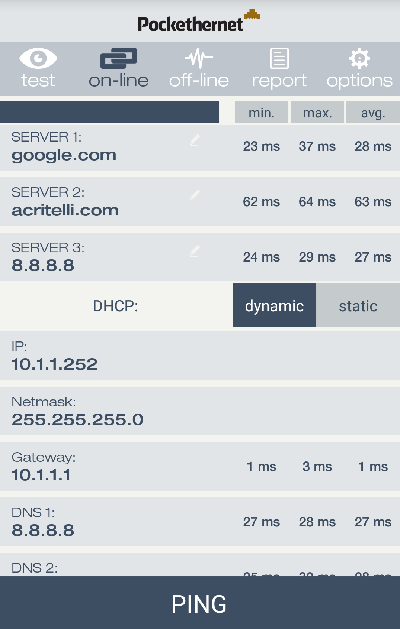Select the avg. column header
Screen dimensions: 400x629
[373, 112]
